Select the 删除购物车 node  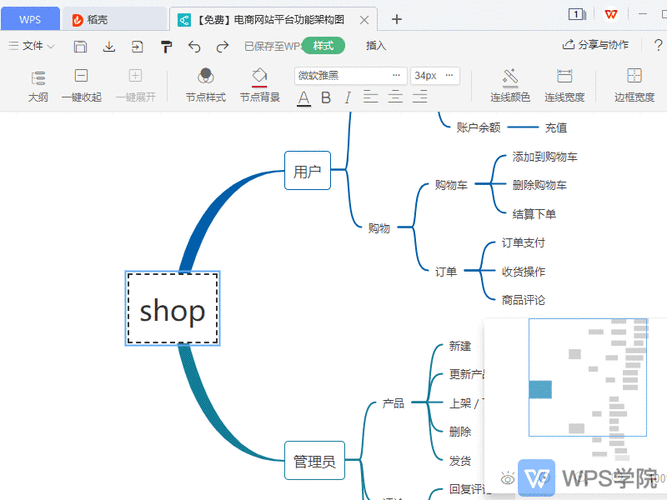tap(539, 185)
